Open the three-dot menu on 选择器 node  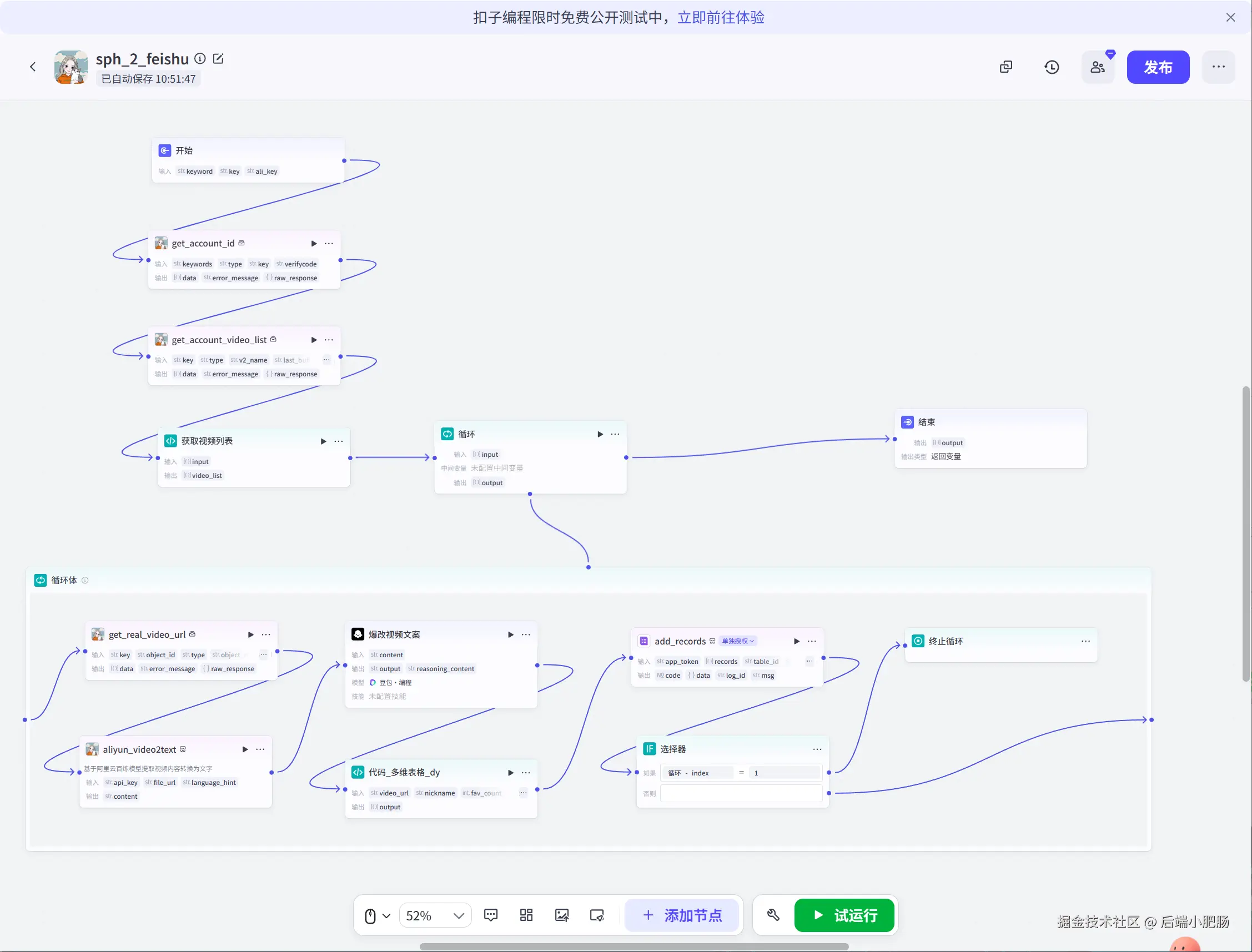click(x=817, y=749)
